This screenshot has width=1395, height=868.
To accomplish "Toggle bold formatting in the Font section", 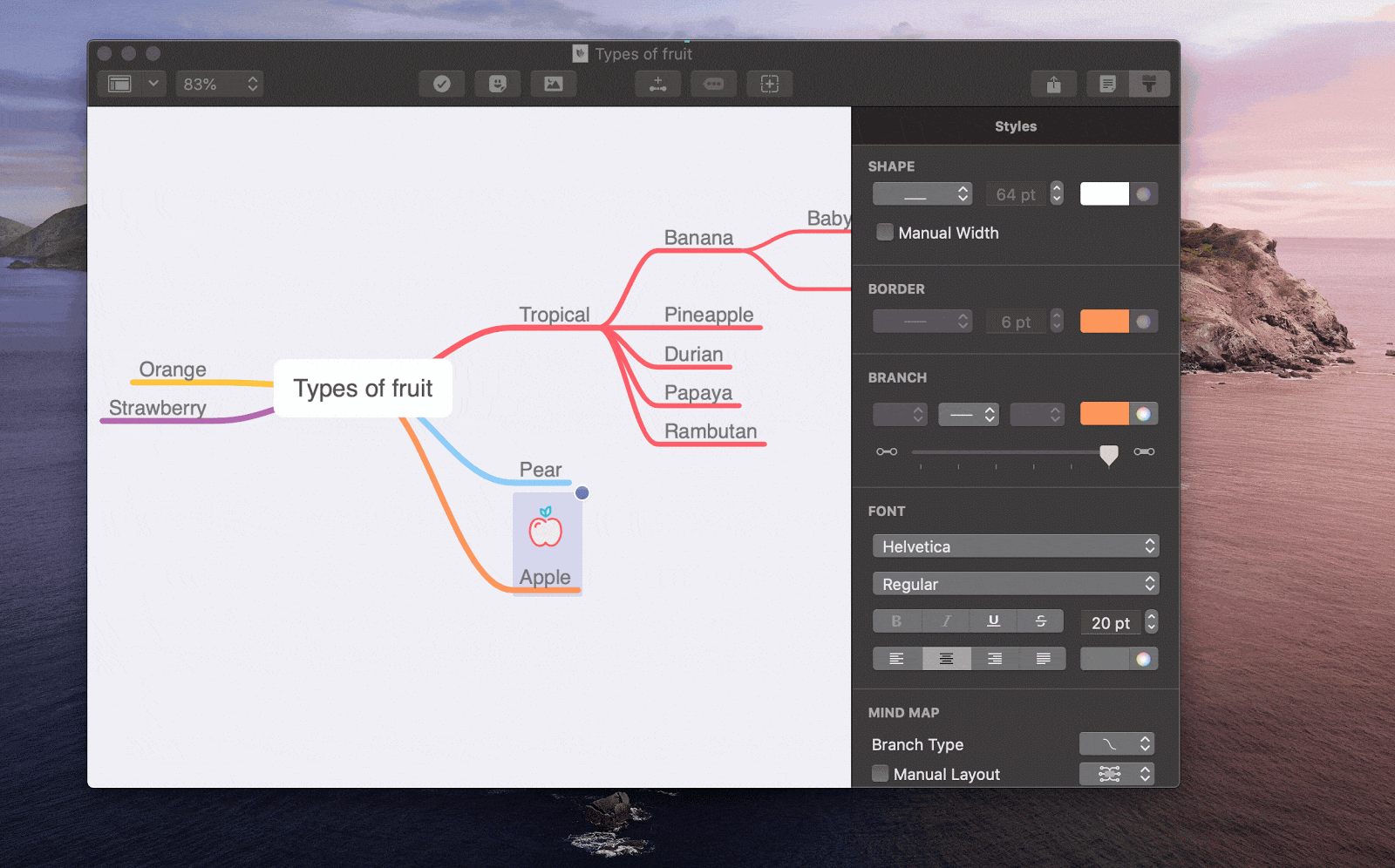I will 896,620.
